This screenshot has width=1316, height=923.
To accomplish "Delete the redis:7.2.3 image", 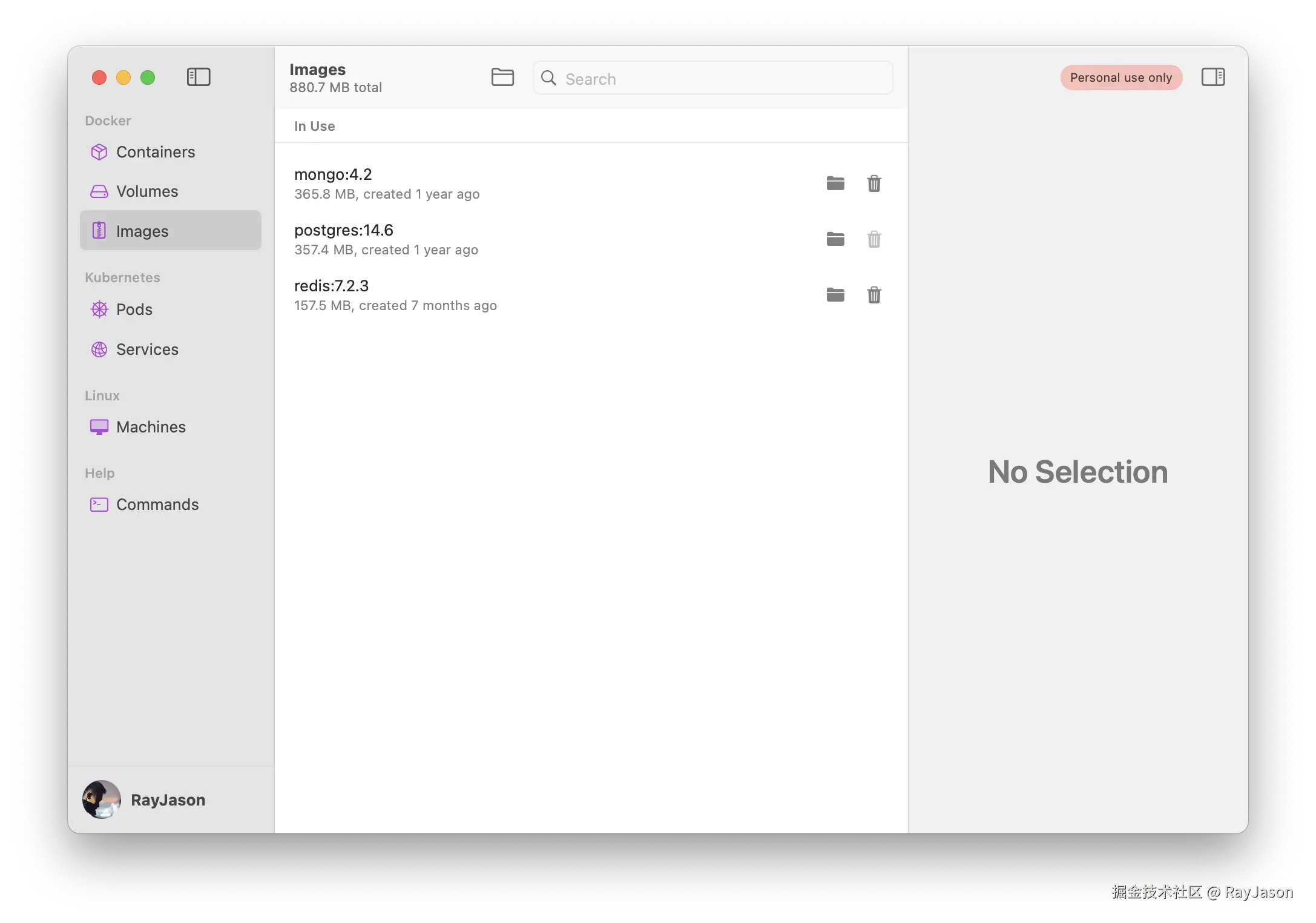I will pyautogui.click(x=874, y=294).
